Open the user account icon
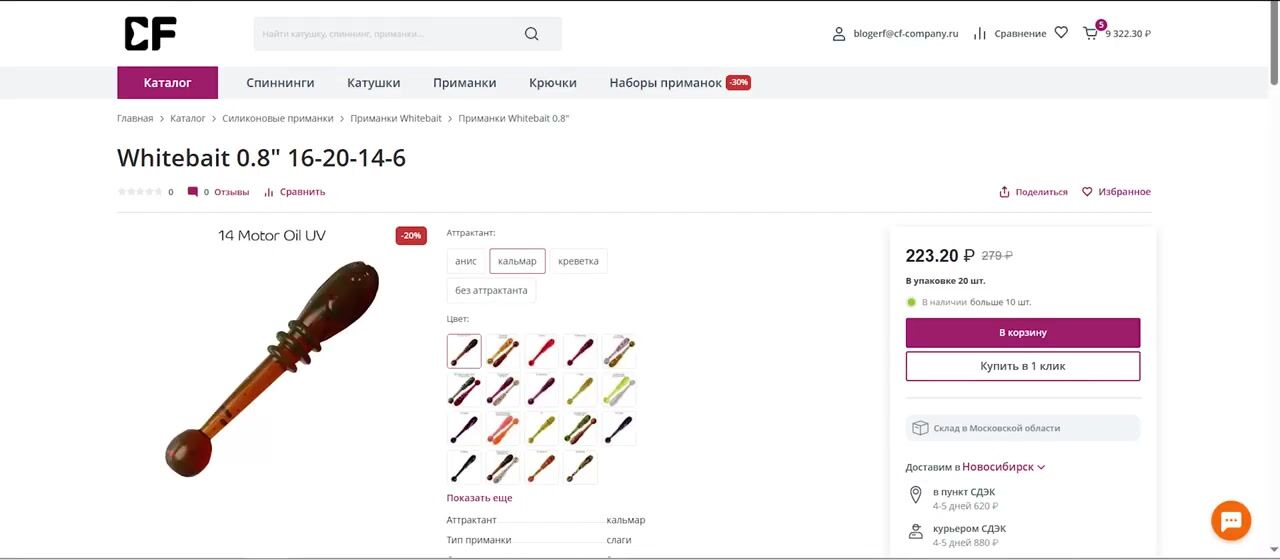 coord(839,34)
